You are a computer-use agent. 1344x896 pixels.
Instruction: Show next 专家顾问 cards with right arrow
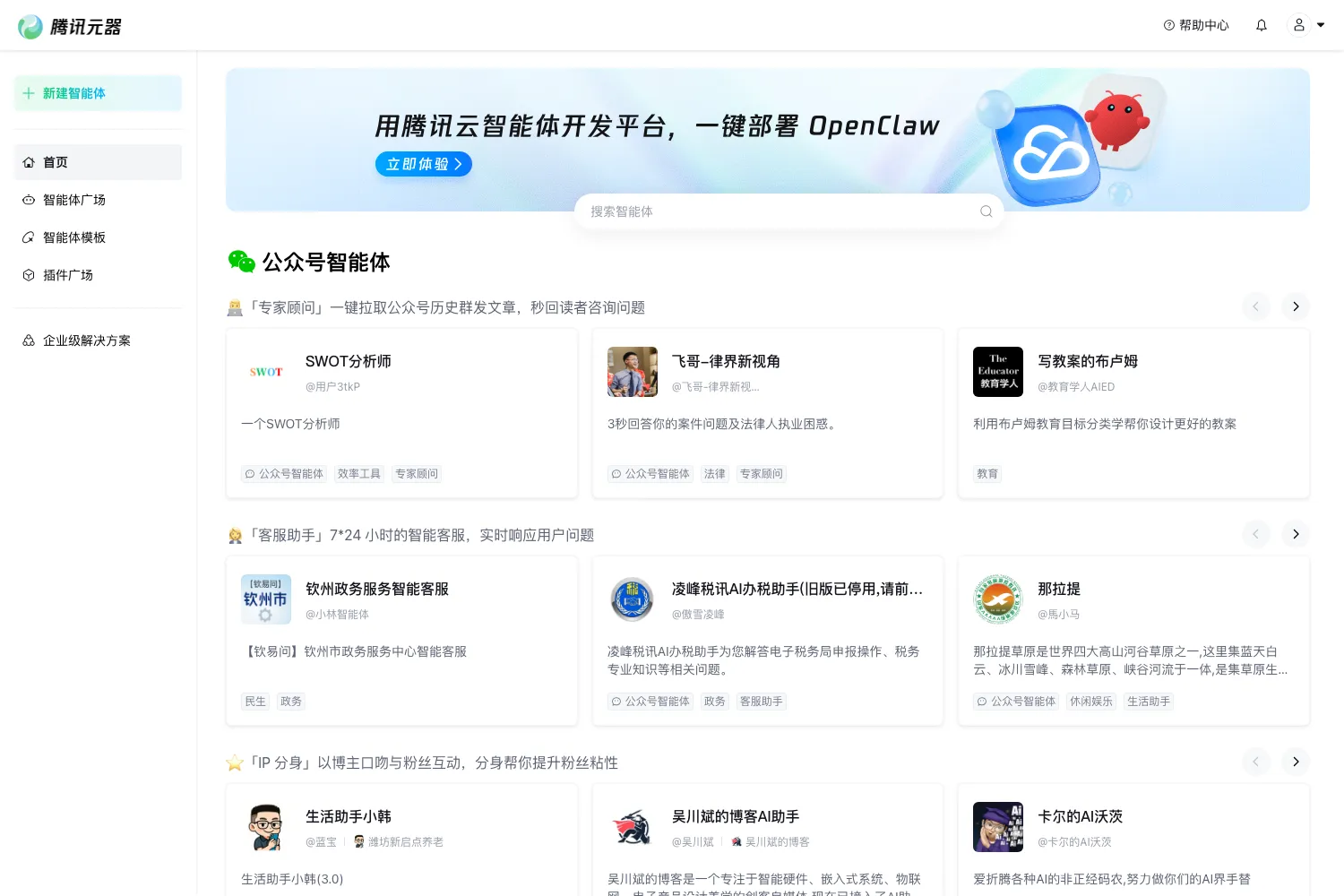(1296, 306)
